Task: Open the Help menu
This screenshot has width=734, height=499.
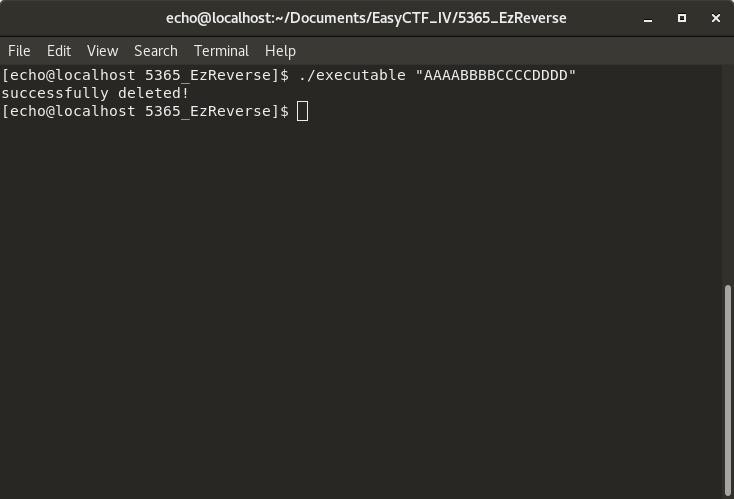Action: coord(280,51)
